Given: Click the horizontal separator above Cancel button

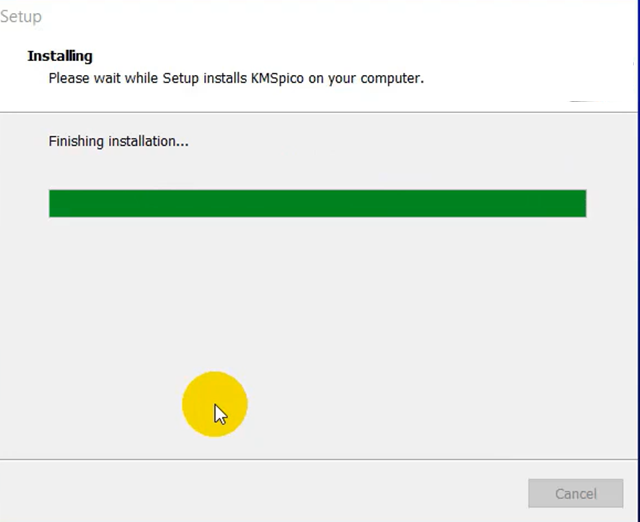Looking at the screenshot, I should (320, 460).
